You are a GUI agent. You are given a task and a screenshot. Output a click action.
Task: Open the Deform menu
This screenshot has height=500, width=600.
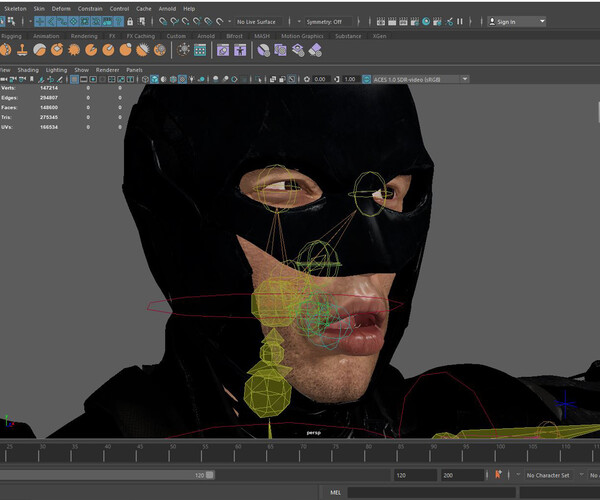(x=61, y=8)
